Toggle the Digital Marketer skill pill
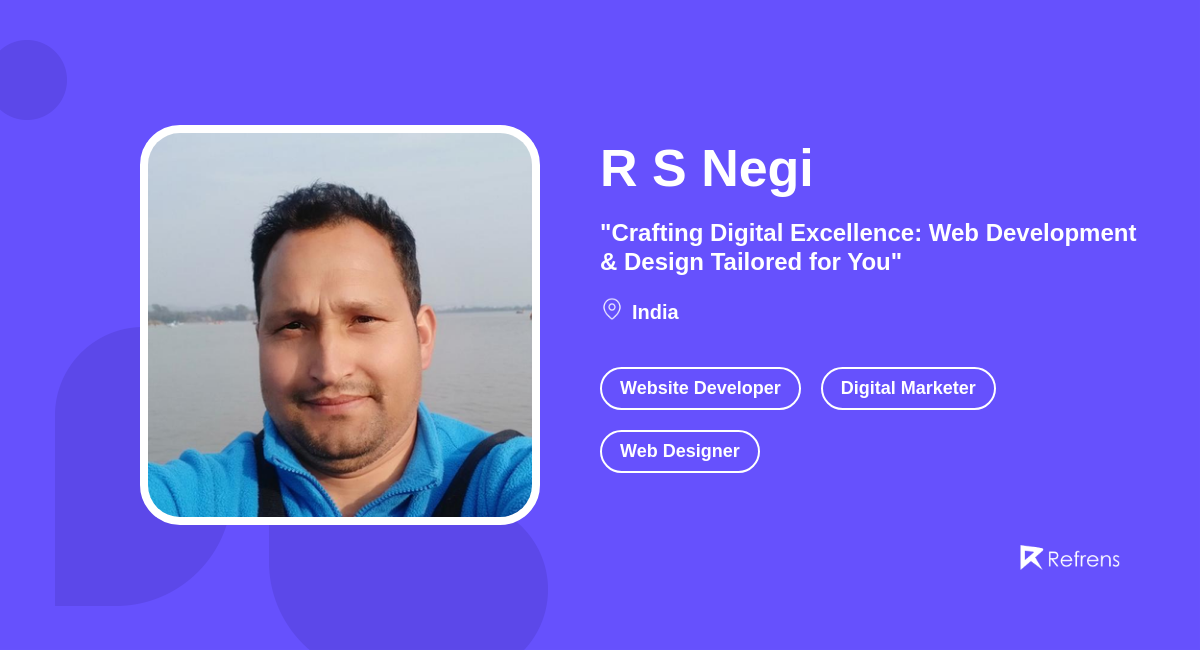This screenshot has width=1200, height=650. coord(908,388)
